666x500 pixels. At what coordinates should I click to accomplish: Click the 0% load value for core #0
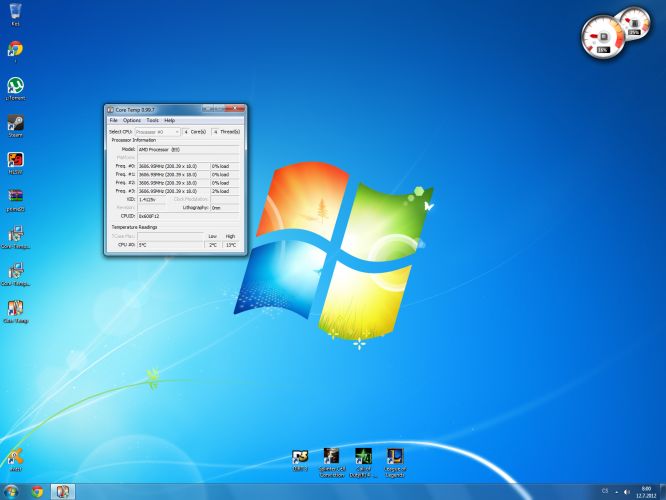[225, 166]
